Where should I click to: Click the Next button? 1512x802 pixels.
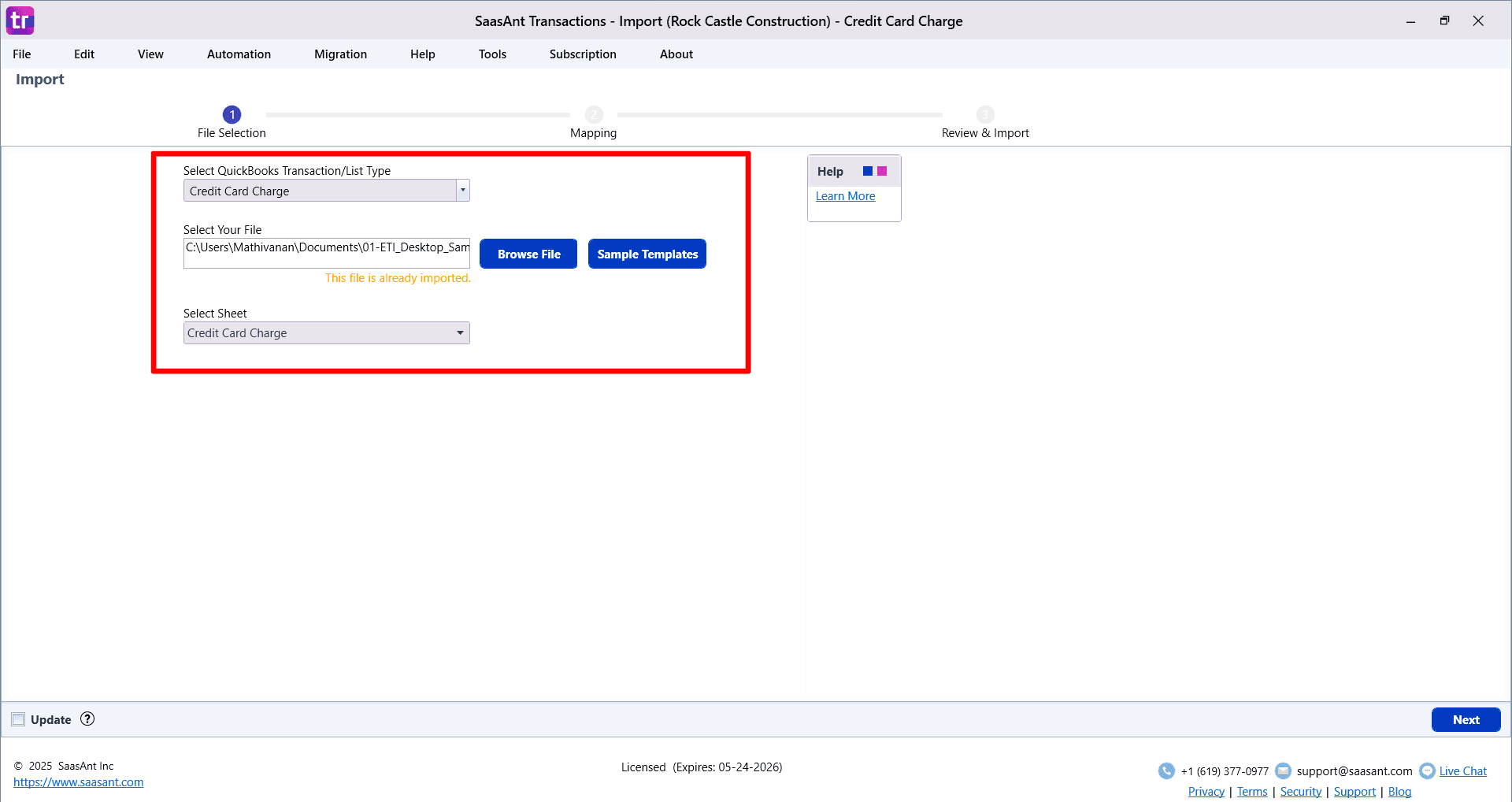pyautogui.click(x=1466, y=719)
